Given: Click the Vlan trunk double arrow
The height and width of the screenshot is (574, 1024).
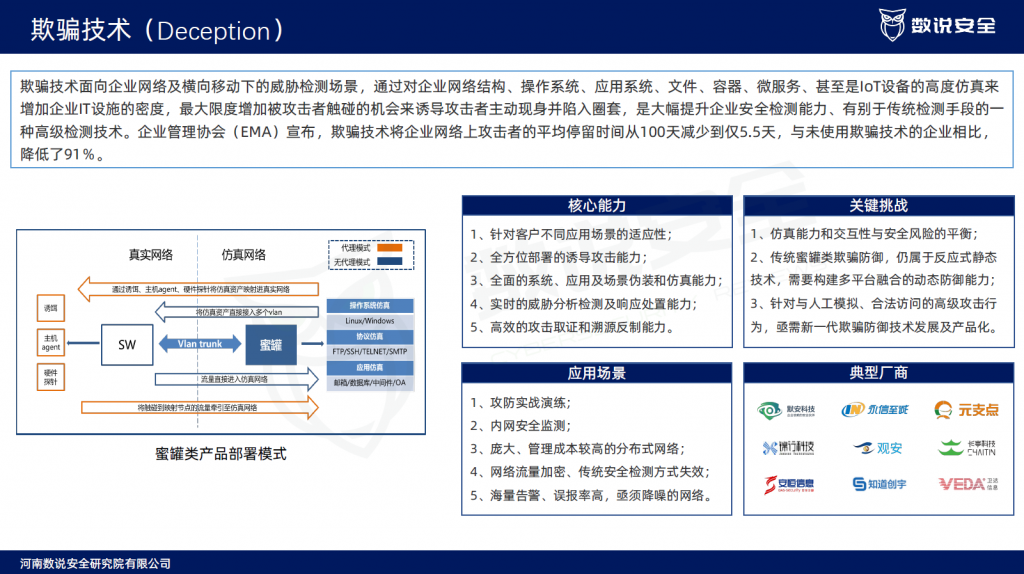Looking at the screenshot, I should 200,343.
